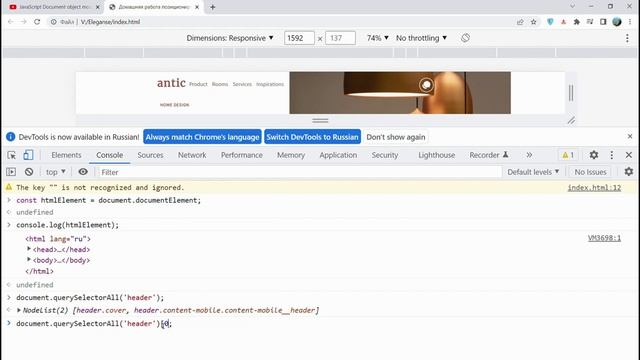Open console settings gear

629,172
